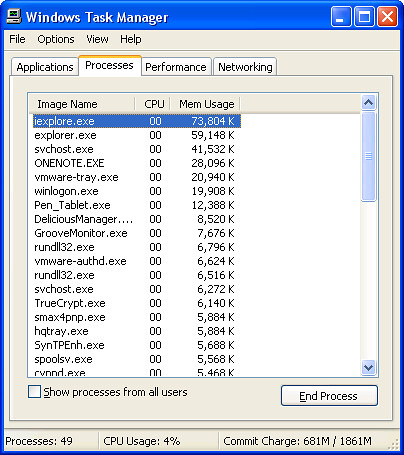The width and height of the screenshot is (404, 455).
Task: Open the Options menu
Action: coord(56,39)
